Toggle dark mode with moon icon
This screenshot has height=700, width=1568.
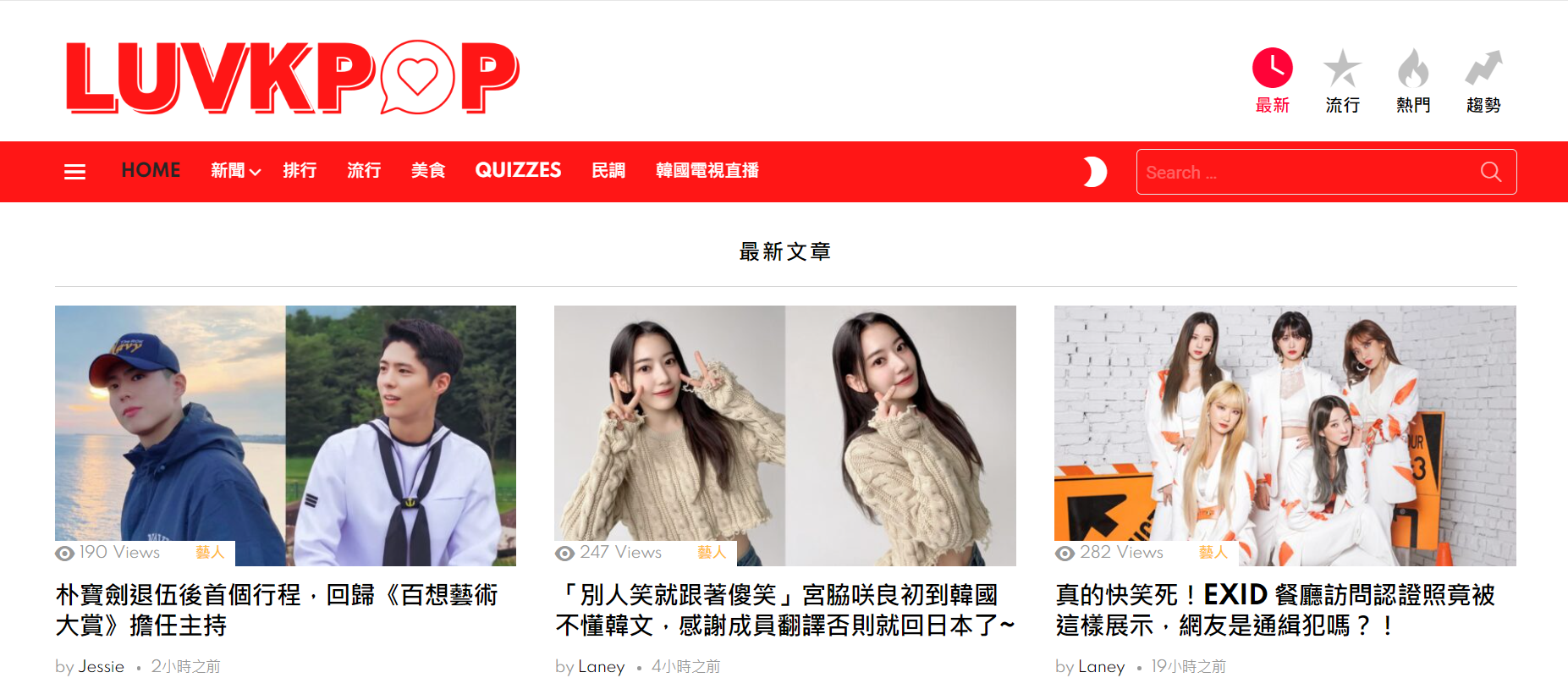point(1095,172)
